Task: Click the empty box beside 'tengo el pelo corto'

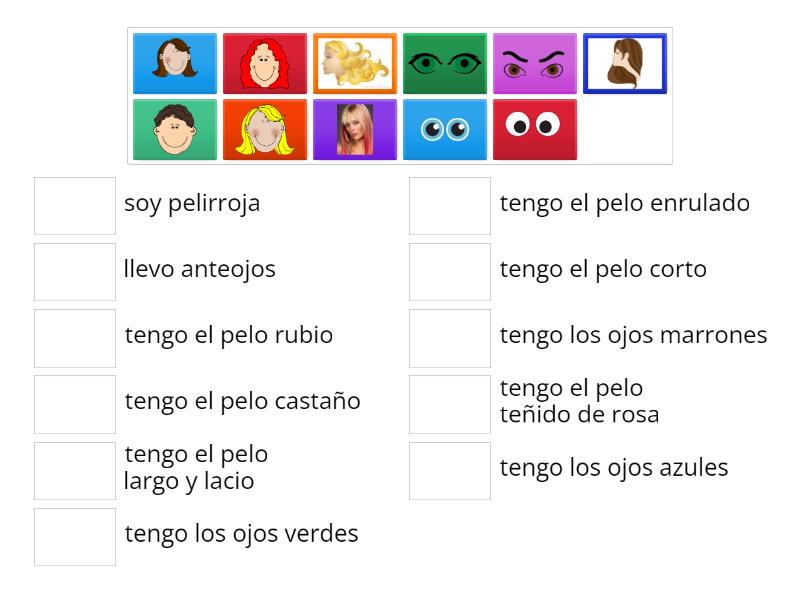Action: click(449, 272)
